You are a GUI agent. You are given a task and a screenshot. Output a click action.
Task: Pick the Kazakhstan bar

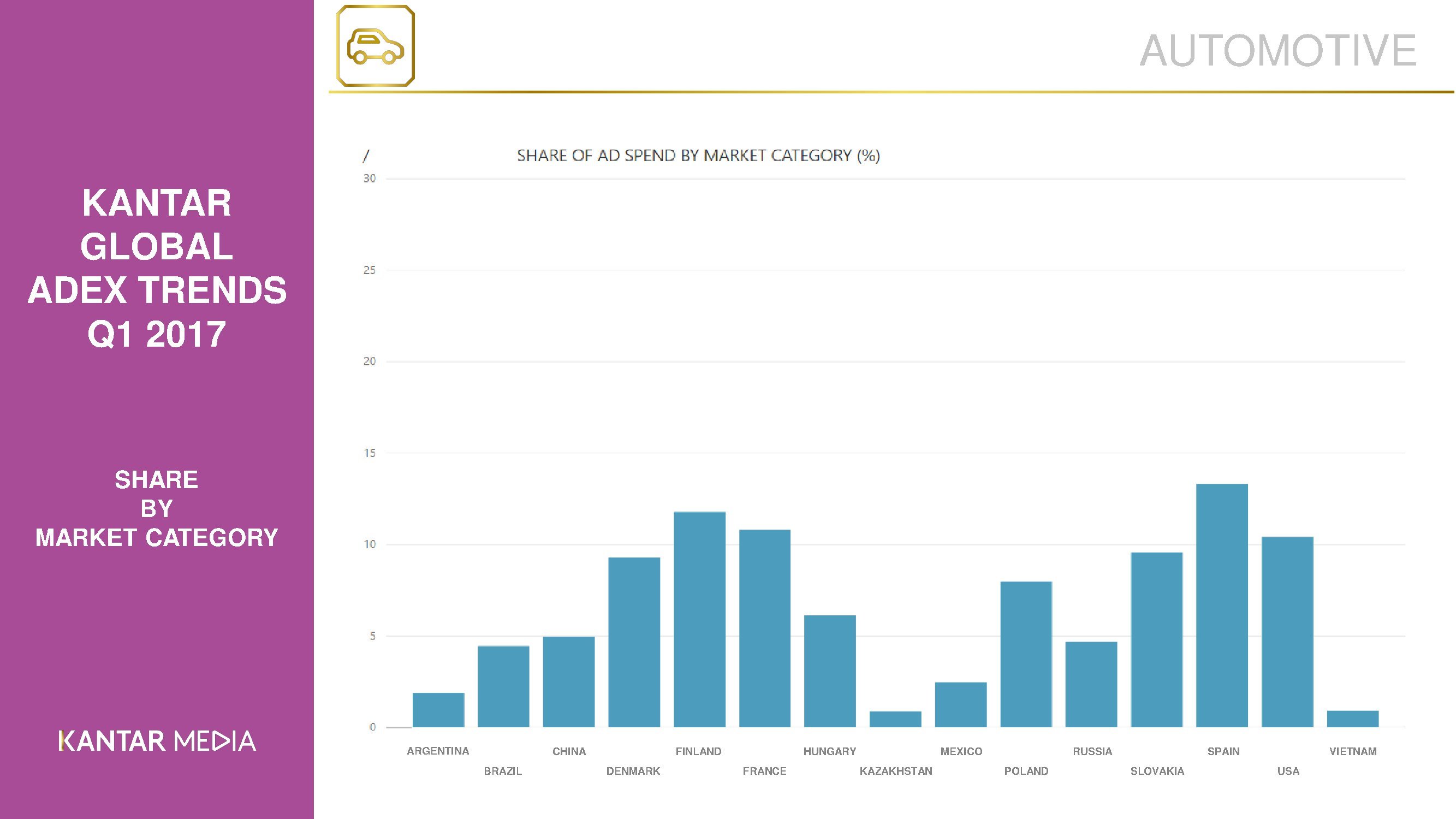click(895, 719)
